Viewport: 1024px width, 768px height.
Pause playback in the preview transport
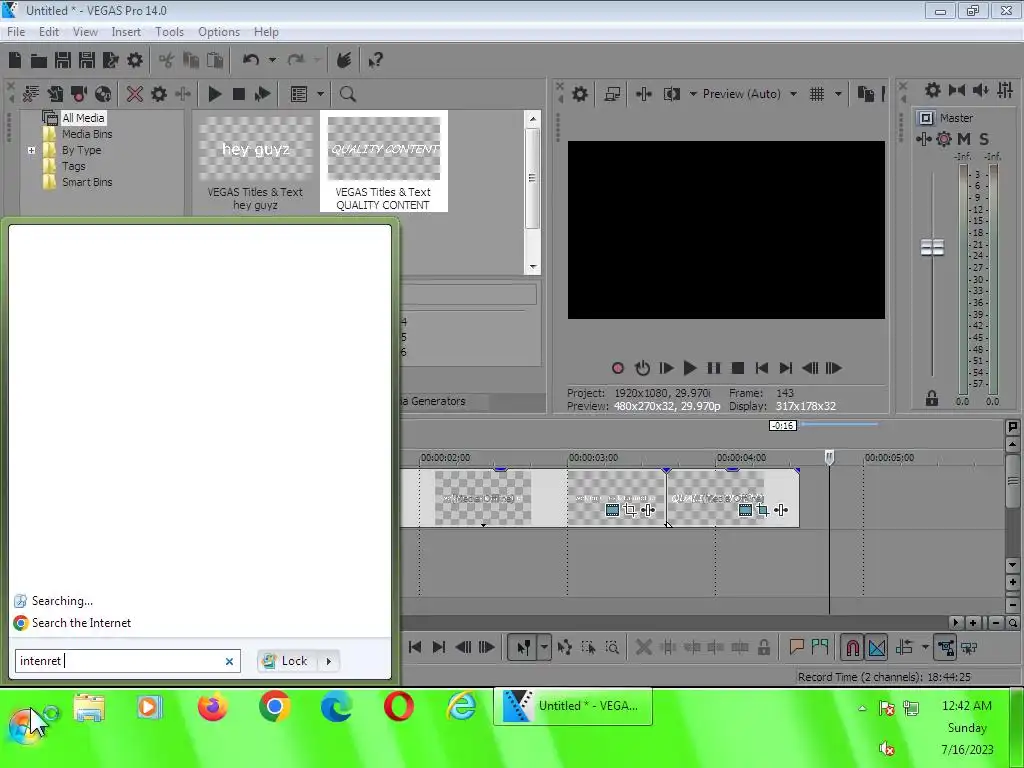pos(714,368)
